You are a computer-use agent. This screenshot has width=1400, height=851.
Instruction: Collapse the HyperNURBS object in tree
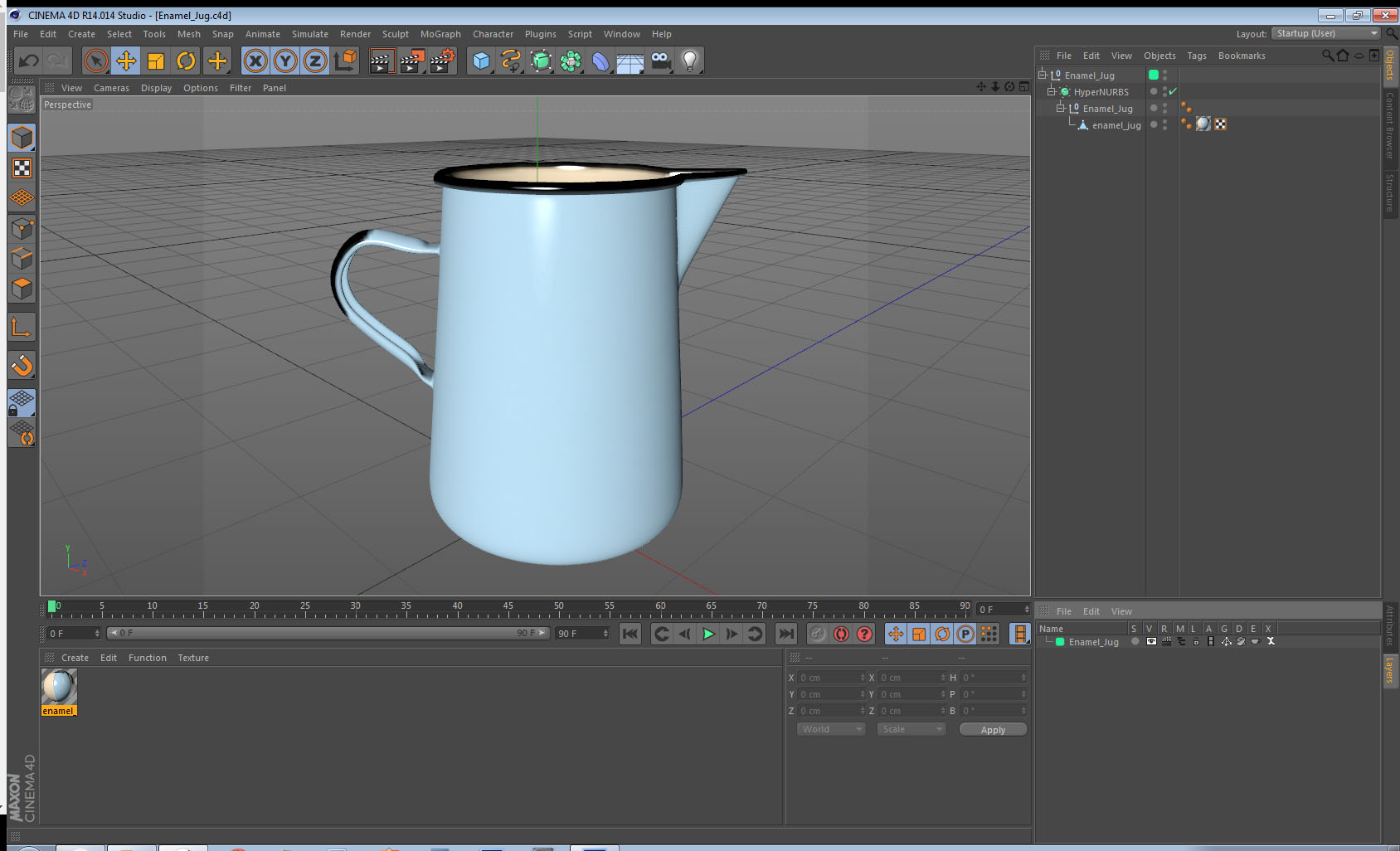[1052, 91]
